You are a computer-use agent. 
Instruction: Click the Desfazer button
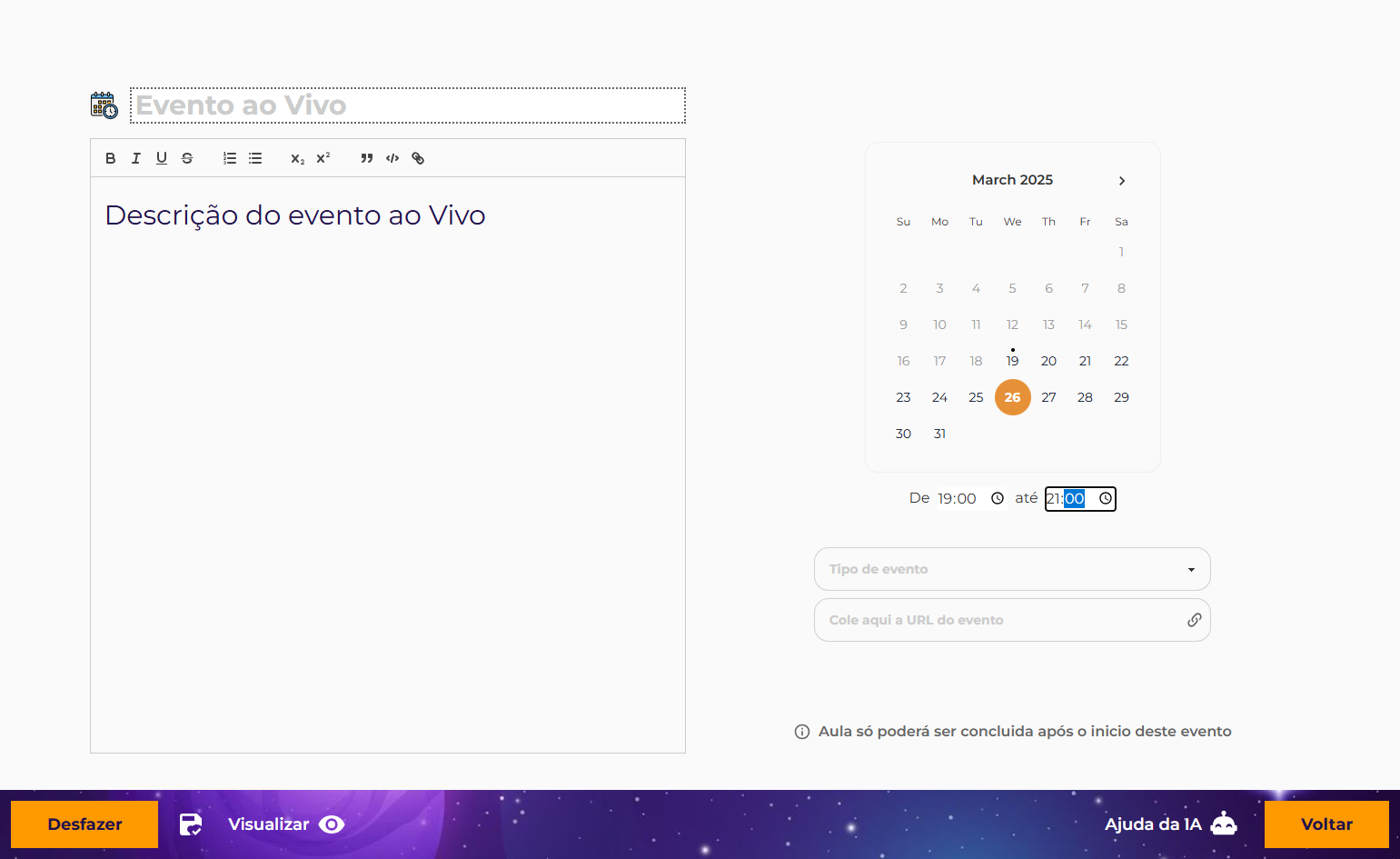pos(84,824)
